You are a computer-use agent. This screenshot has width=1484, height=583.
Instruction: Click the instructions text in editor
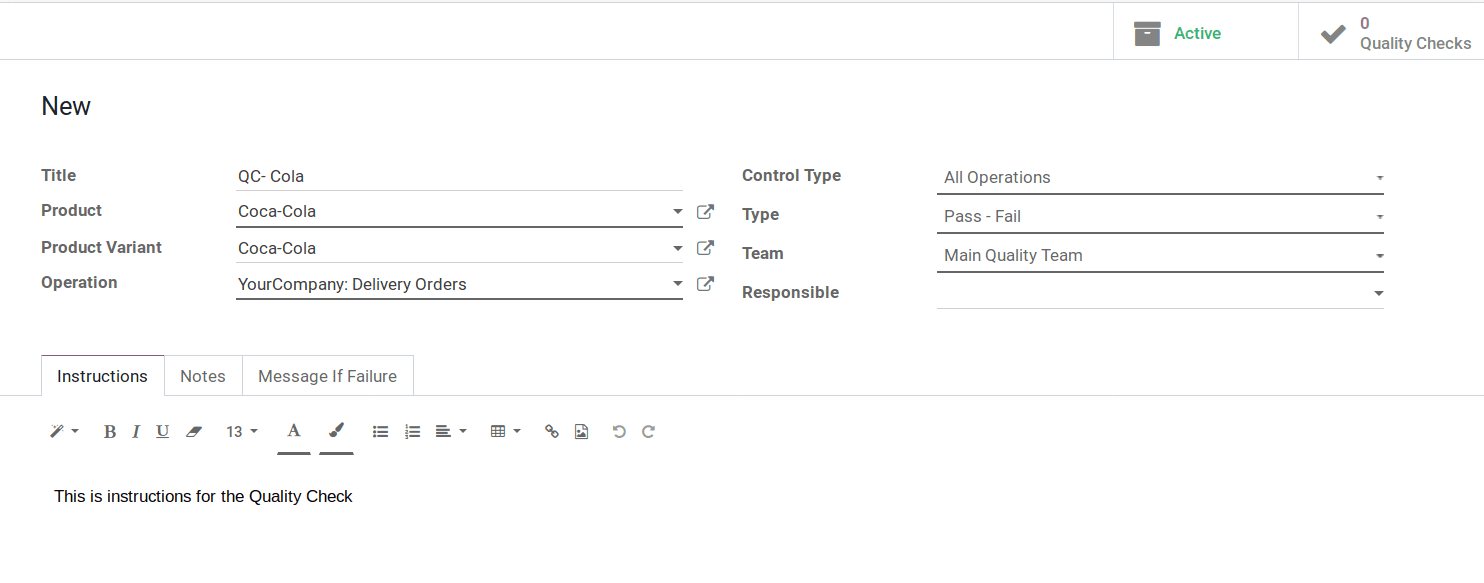[203, 496]
